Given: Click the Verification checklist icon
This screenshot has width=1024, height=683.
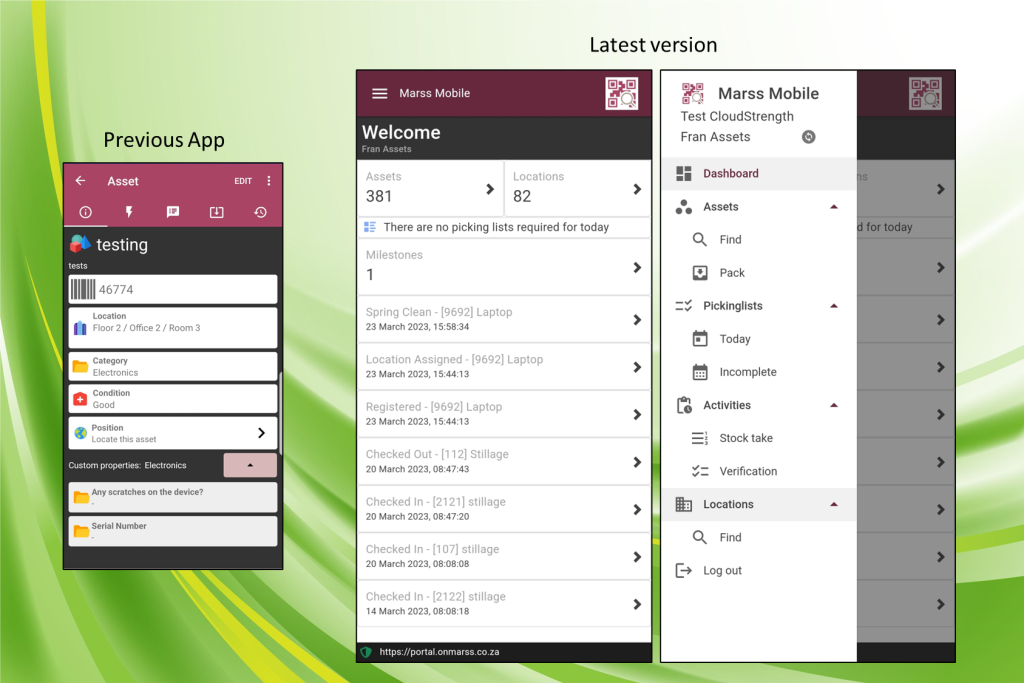Looking at the screenshot, I should (700, 471).
